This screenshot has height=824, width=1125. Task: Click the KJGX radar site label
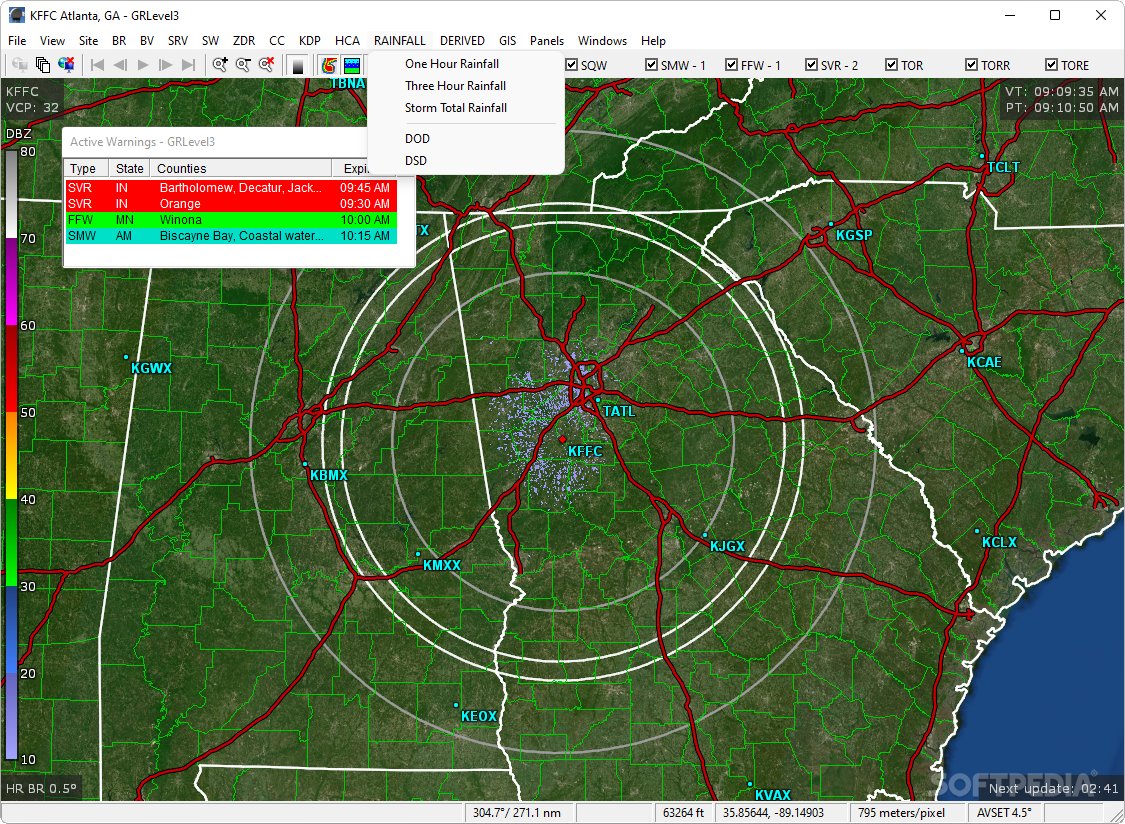pos(728,546)
